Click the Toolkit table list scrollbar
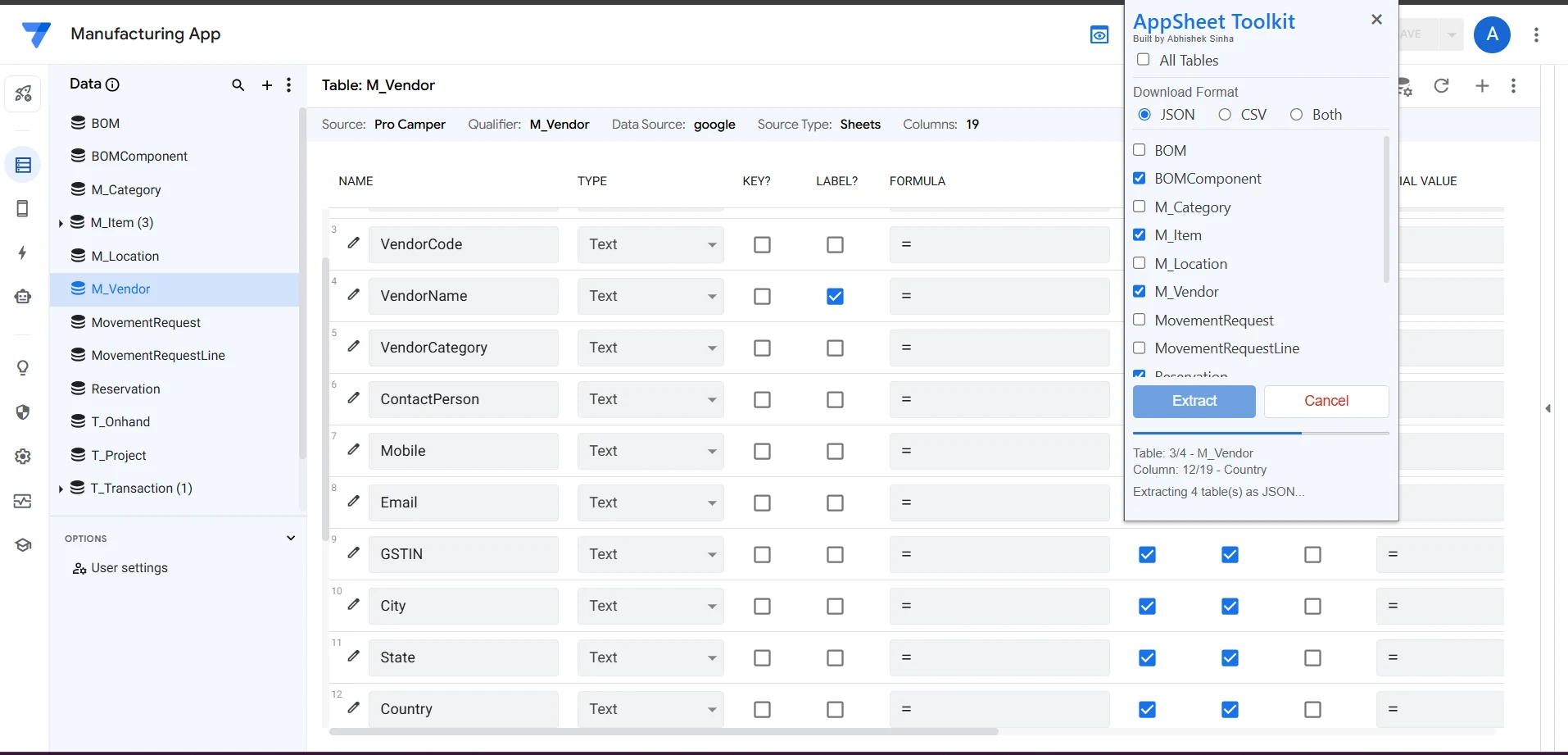The image size is (1568, 755). tap(1386, 209)
